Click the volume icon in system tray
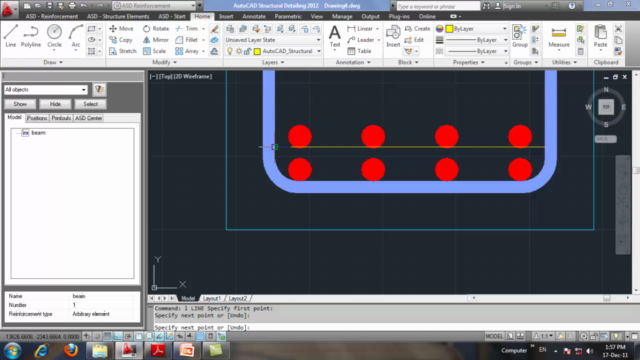Screen dimensions: 640x360 tap(590, 351)
